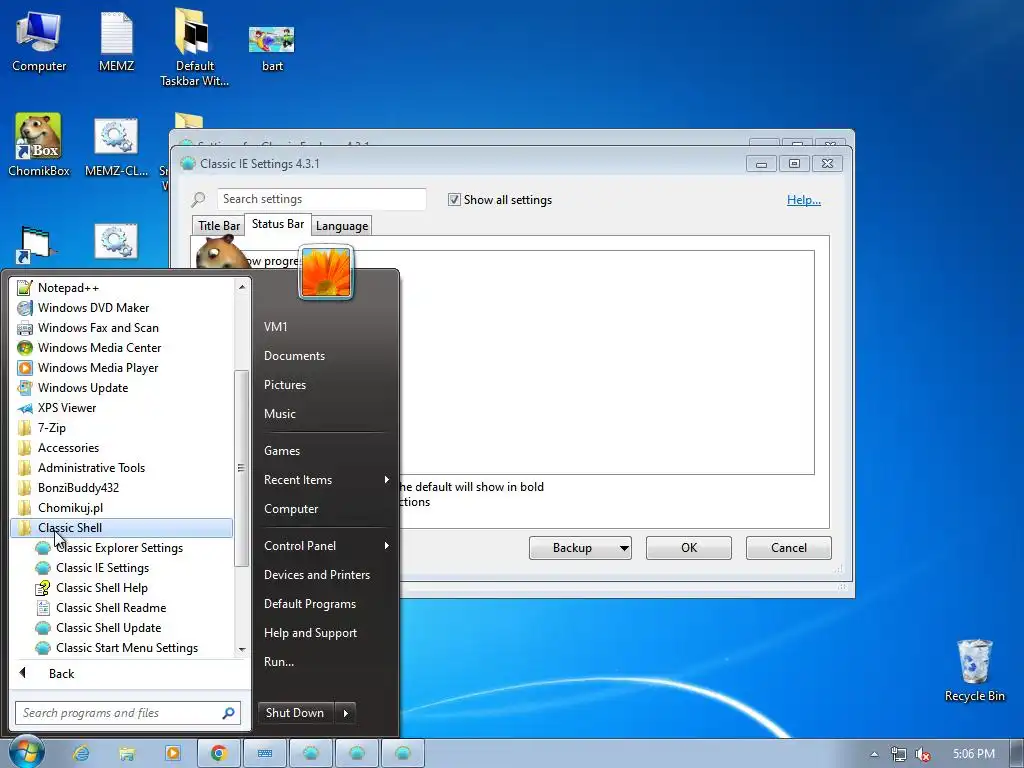Show hidden tray icons arrow
This screenshot has height=768, width=1024.
(874, 754)
